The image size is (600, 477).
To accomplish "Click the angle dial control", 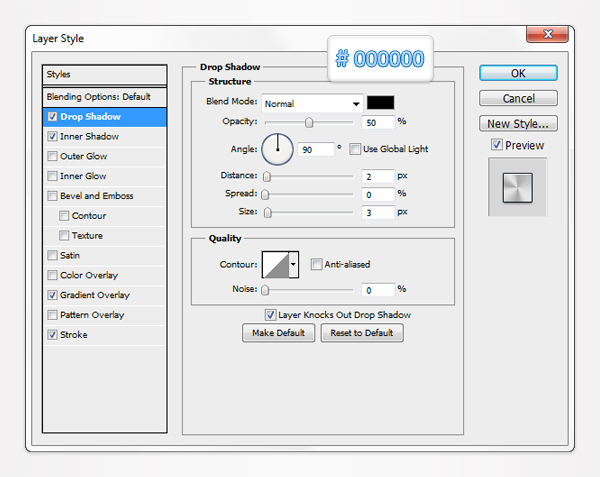I will pyautogui.click(x=277, y=149).
